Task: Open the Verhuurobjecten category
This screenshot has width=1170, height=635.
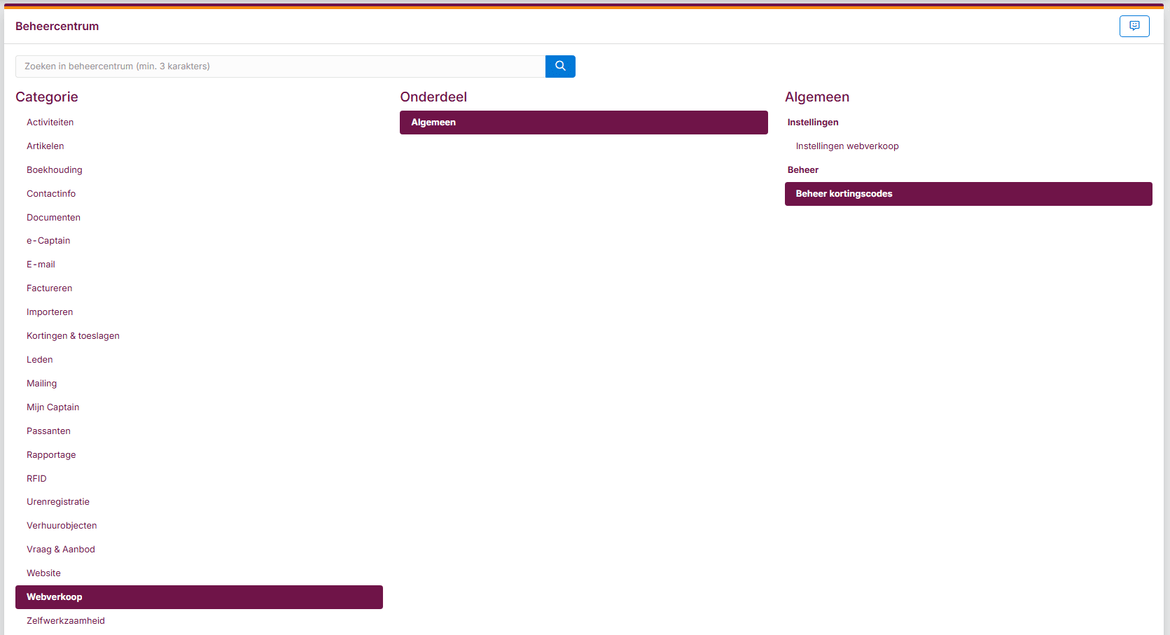Action: tap(62, 526)
